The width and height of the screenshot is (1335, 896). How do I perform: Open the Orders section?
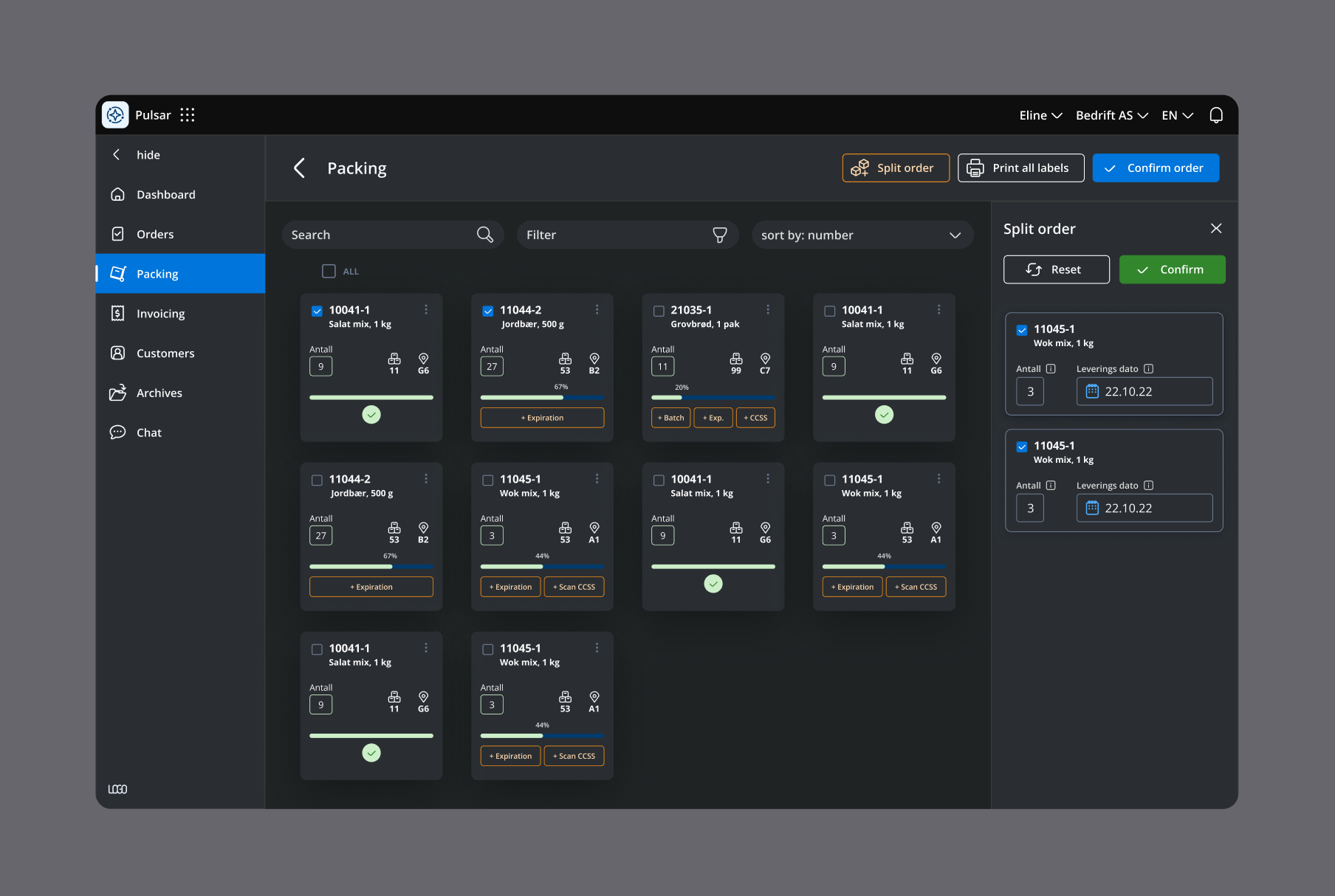[x=155, y=234]
